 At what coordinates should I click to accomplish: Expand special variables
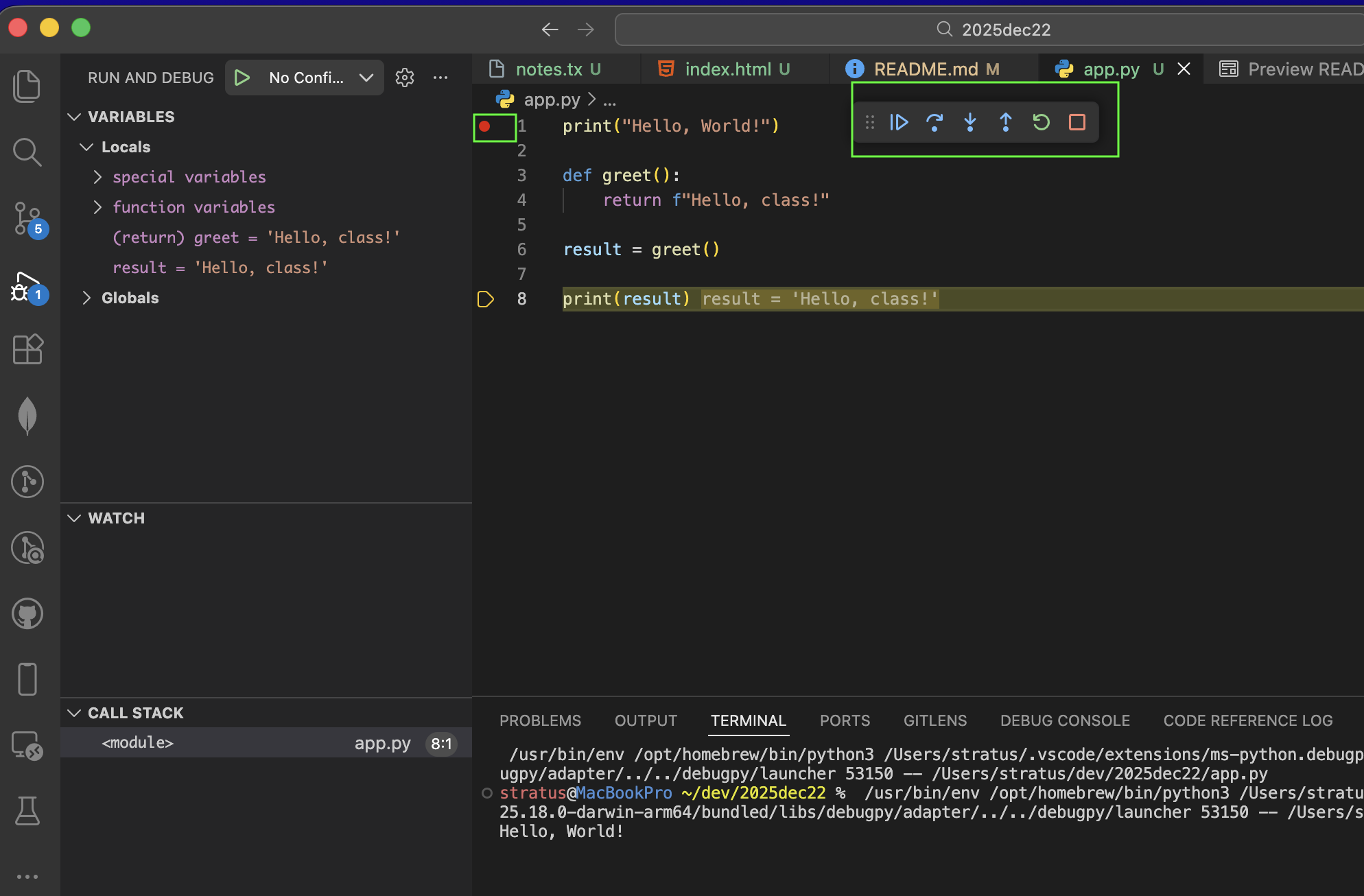click(97, 178)
